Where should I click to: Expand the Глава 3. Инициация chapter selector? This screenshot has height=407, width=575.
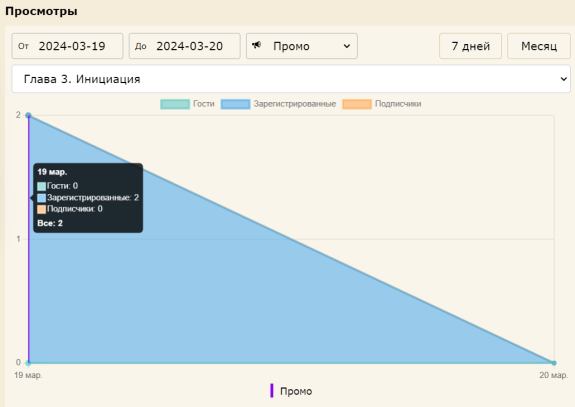pos(291,79)
